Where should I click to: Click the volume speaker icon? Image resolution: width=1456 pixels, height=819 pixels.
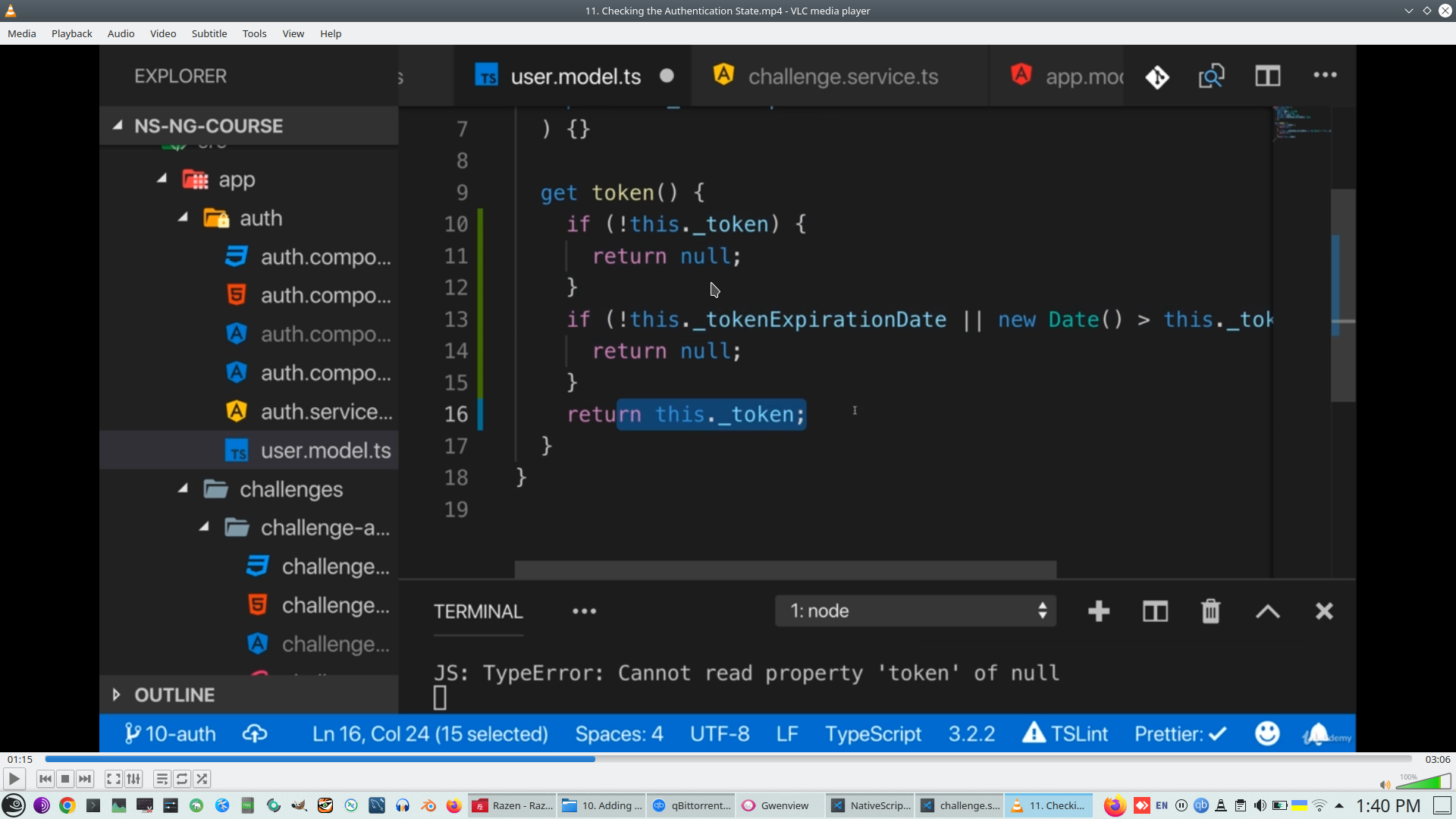pyautogui.click(x=1385, y=785)
